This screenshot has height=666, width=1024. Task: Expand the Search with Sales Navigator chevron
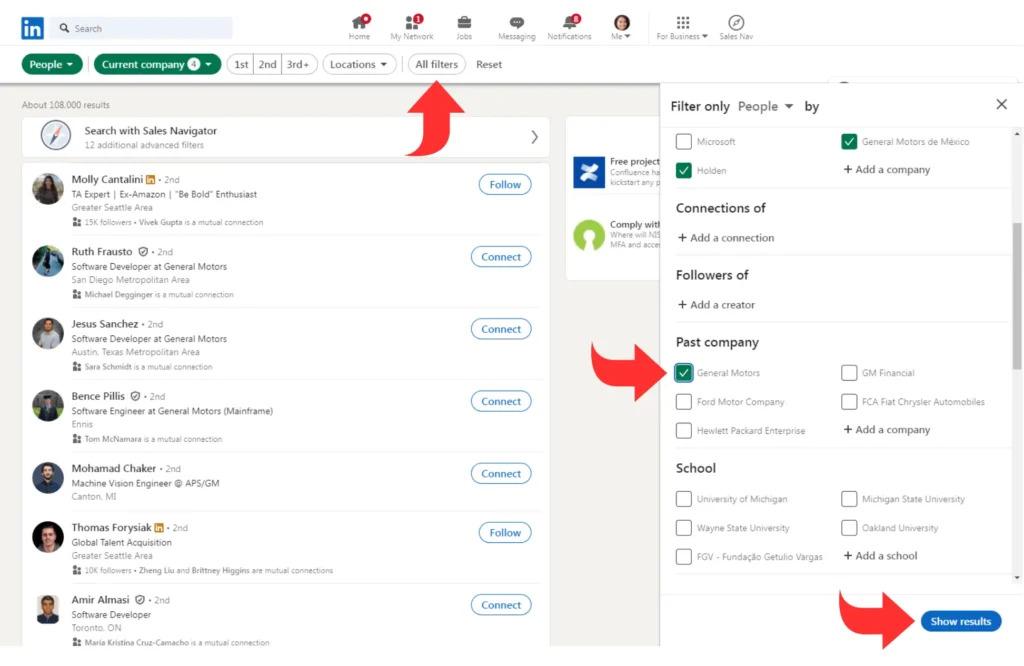pyautogui.click(x=534, y=136)
